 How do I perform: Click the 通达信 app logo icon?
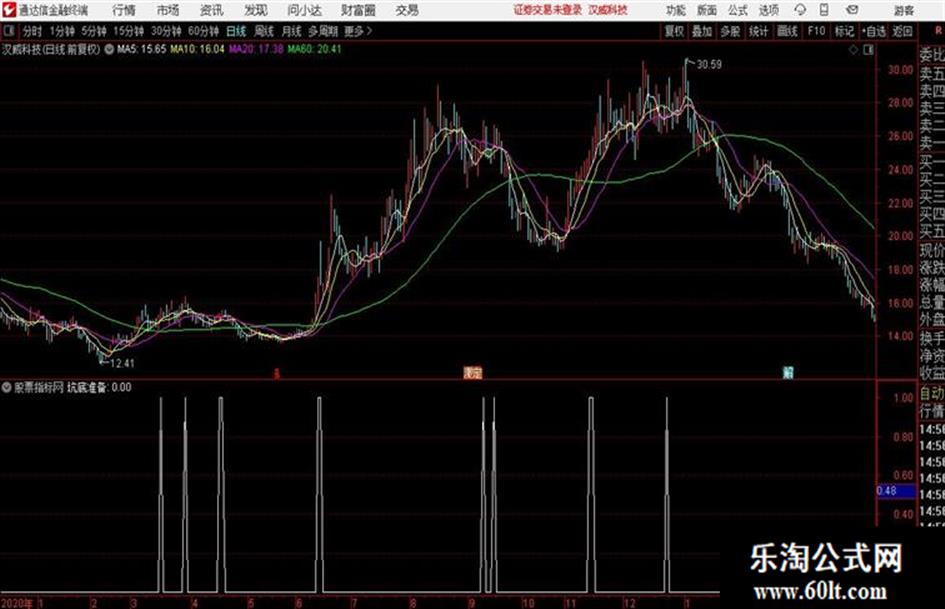tap(9, 10)
